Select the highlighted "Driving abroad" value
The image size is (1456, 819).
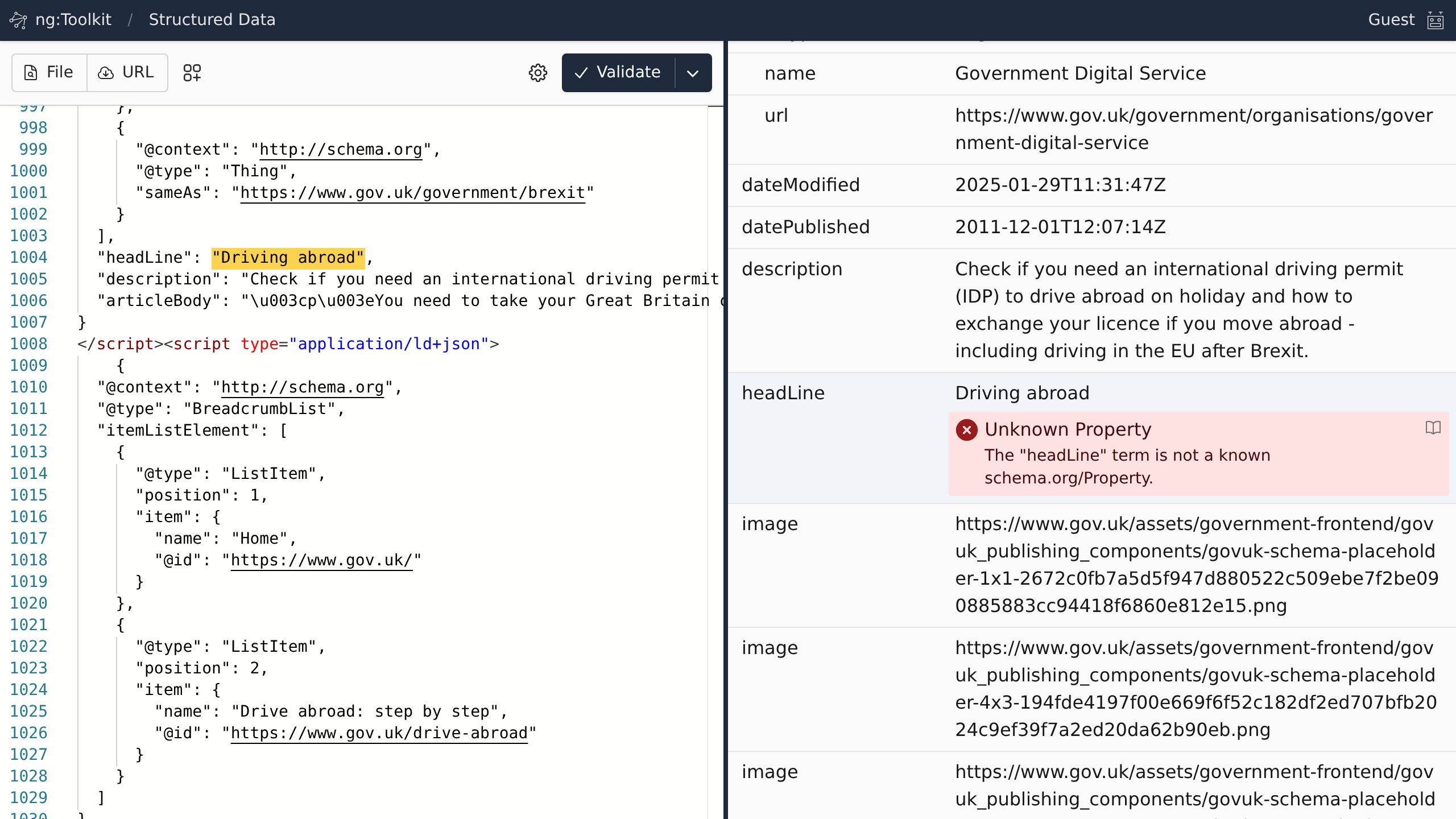tap(288, 258)
